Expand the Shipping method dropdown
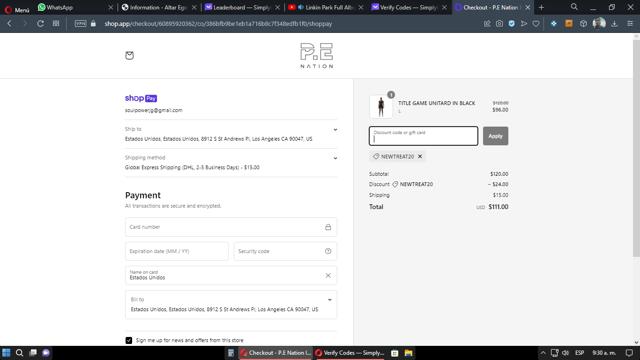Screen dimensions: 640x360 click(x=335, y=158)
